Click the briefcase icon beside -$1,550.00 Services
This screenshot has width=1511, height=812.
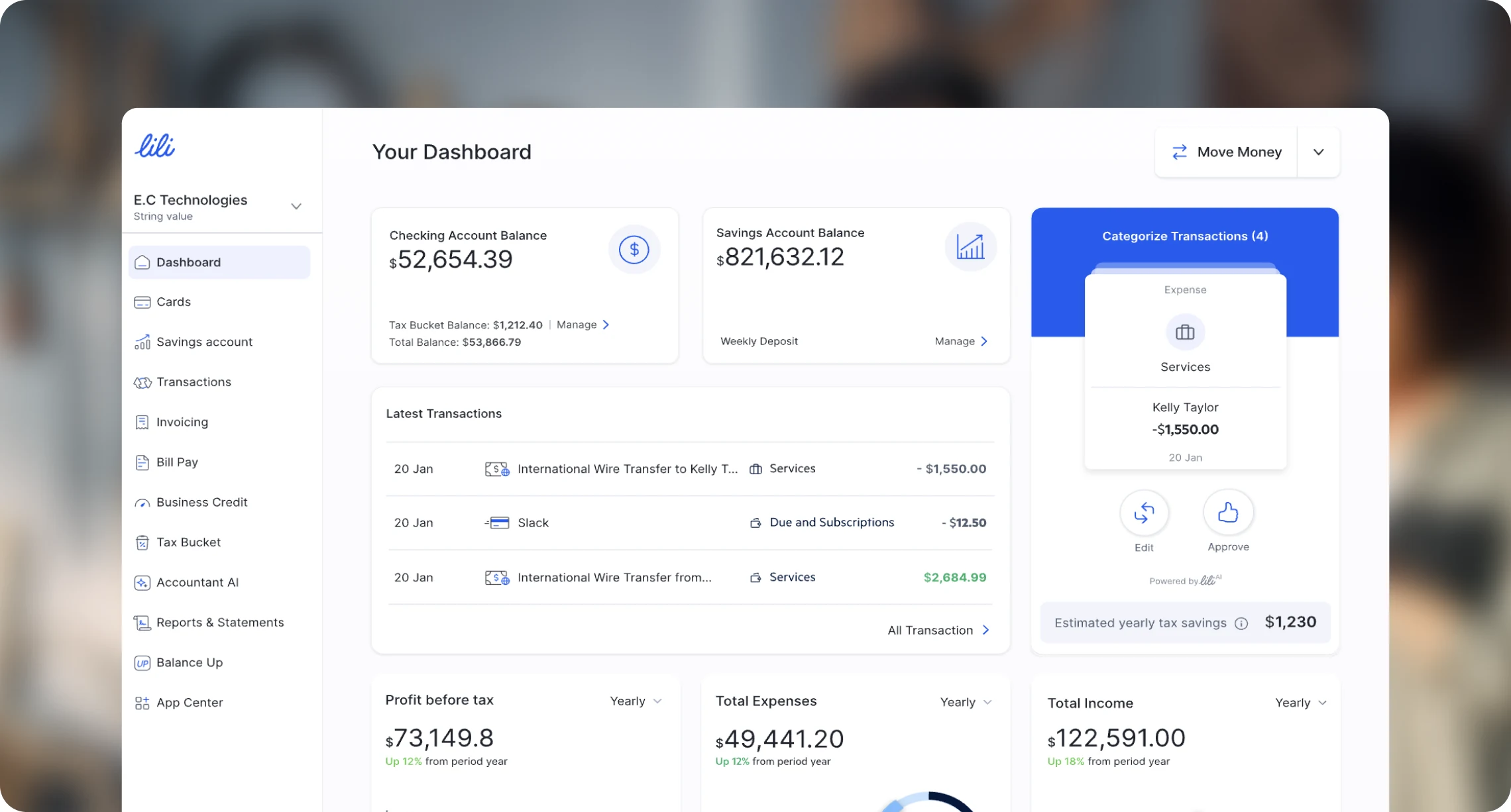pos(755,469)
